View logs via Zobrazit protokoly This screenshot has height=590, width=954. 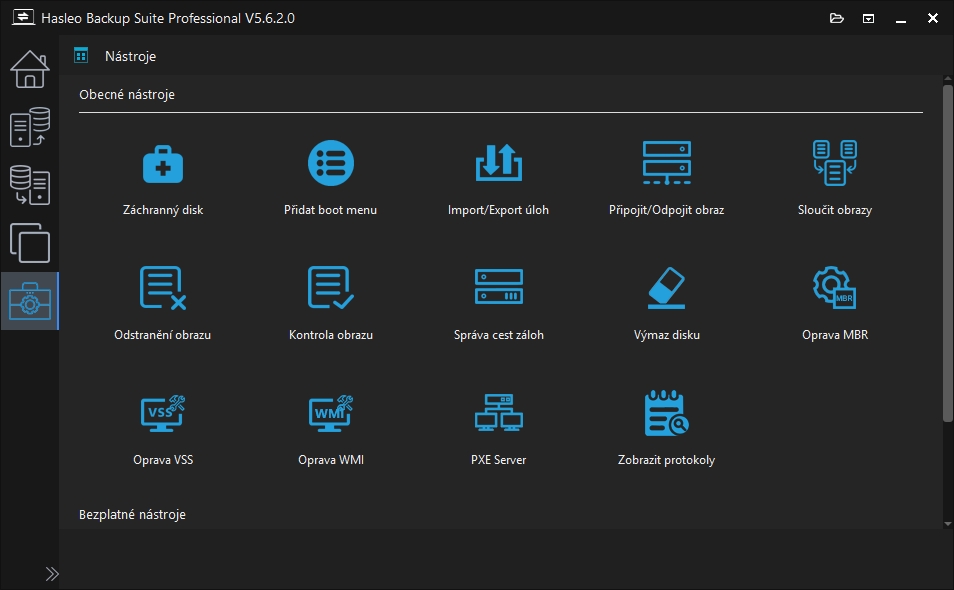[x=666, y=414]
